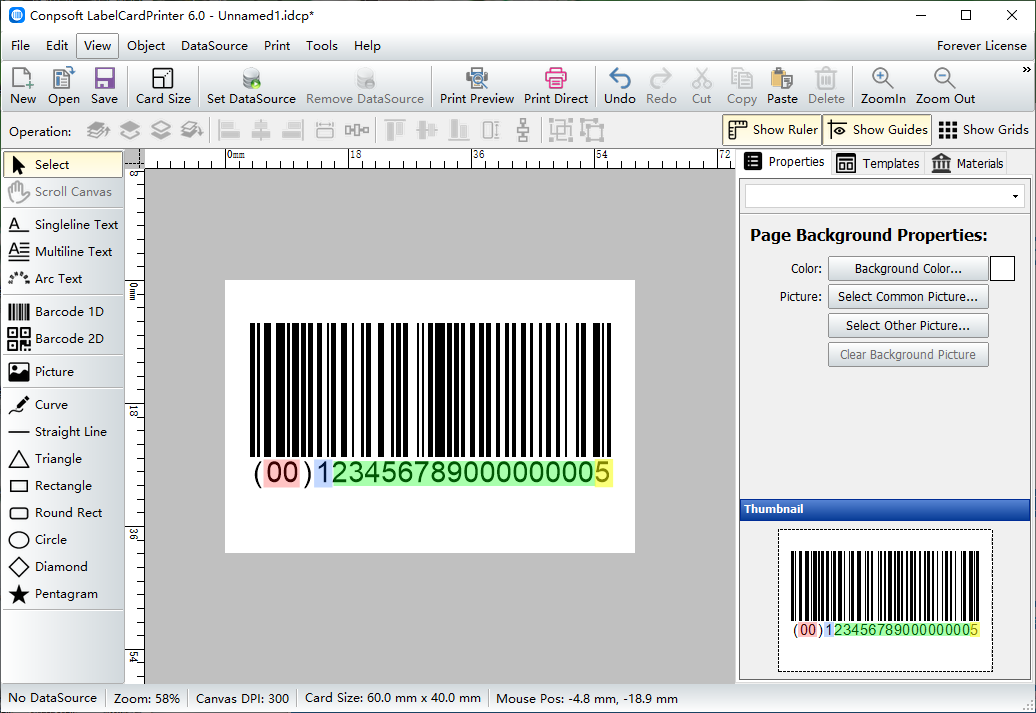Viewport: 1036px width, 713px height.
Task: Toggle the Show Guides option
Action: [x=877, y=130]
